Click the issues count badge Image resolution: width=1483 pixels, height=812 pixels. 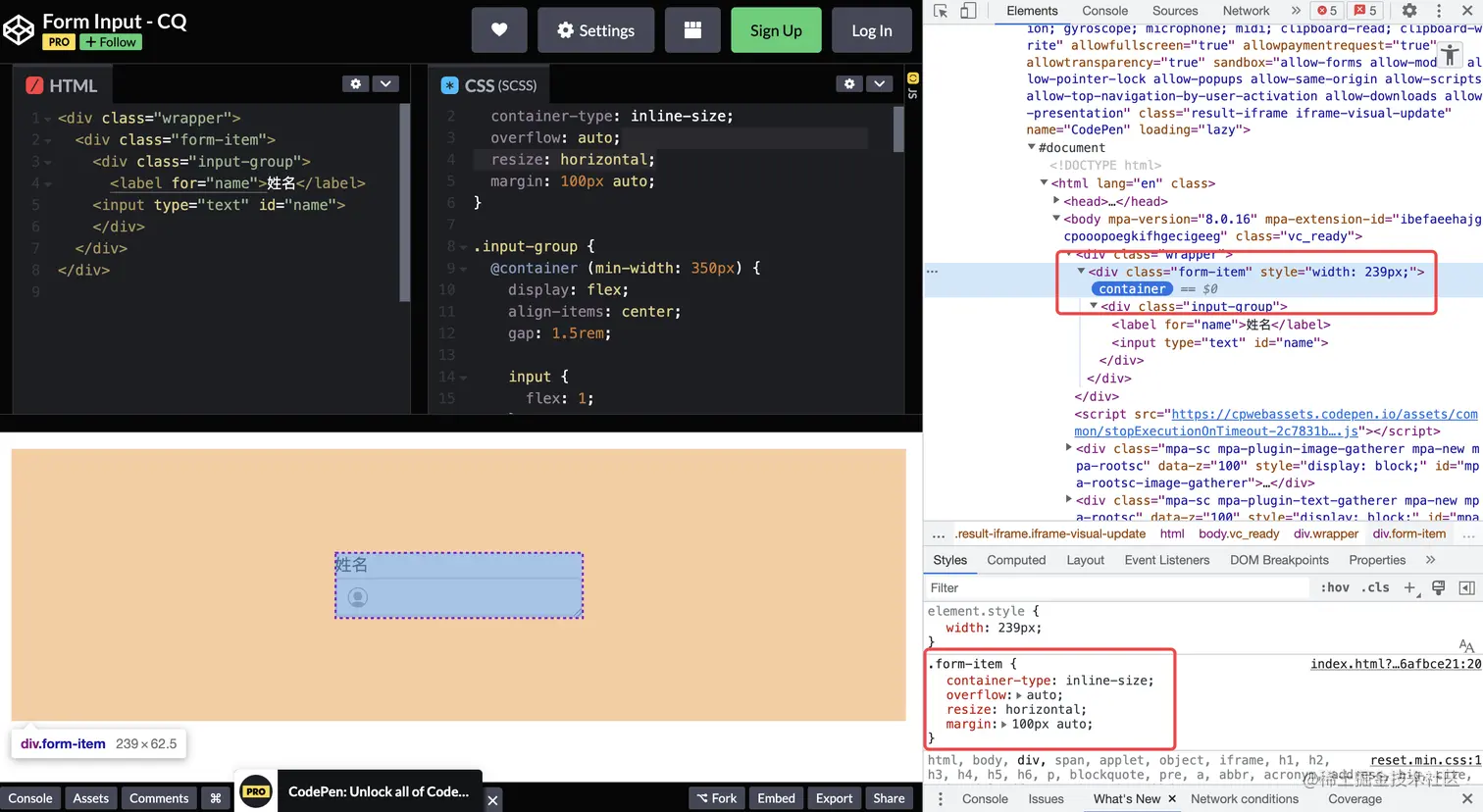[1366, 11]
